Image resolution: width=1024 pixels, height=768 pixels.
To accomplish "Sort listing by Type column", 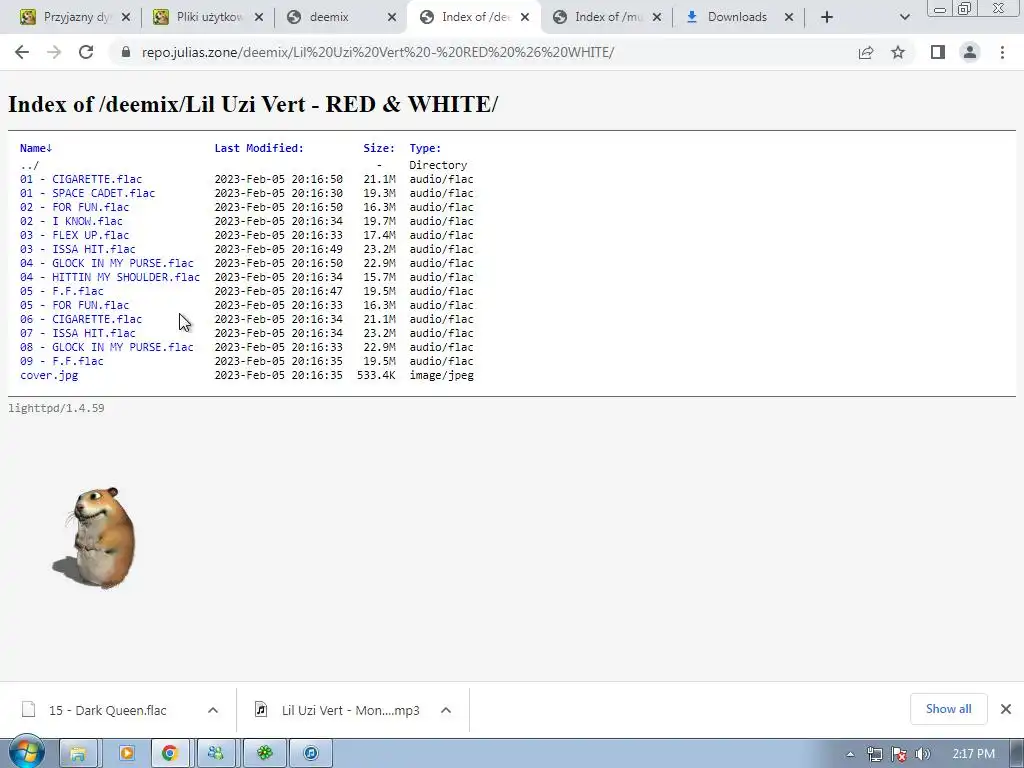I will click(425, 148).
